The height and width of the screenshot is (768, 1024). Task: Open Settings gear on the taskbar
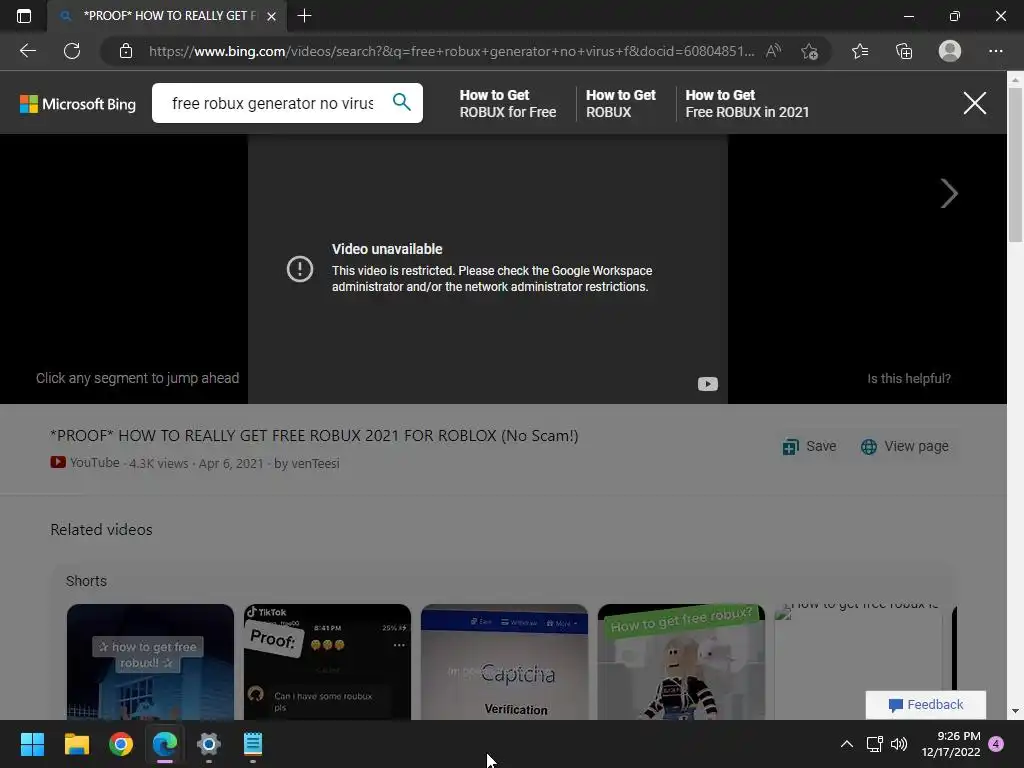[208, 744]
